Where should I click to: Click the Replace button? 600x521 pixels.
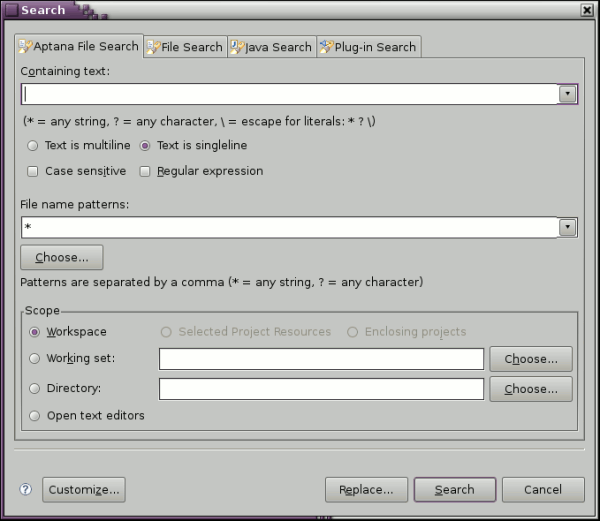tap(366, 490)
